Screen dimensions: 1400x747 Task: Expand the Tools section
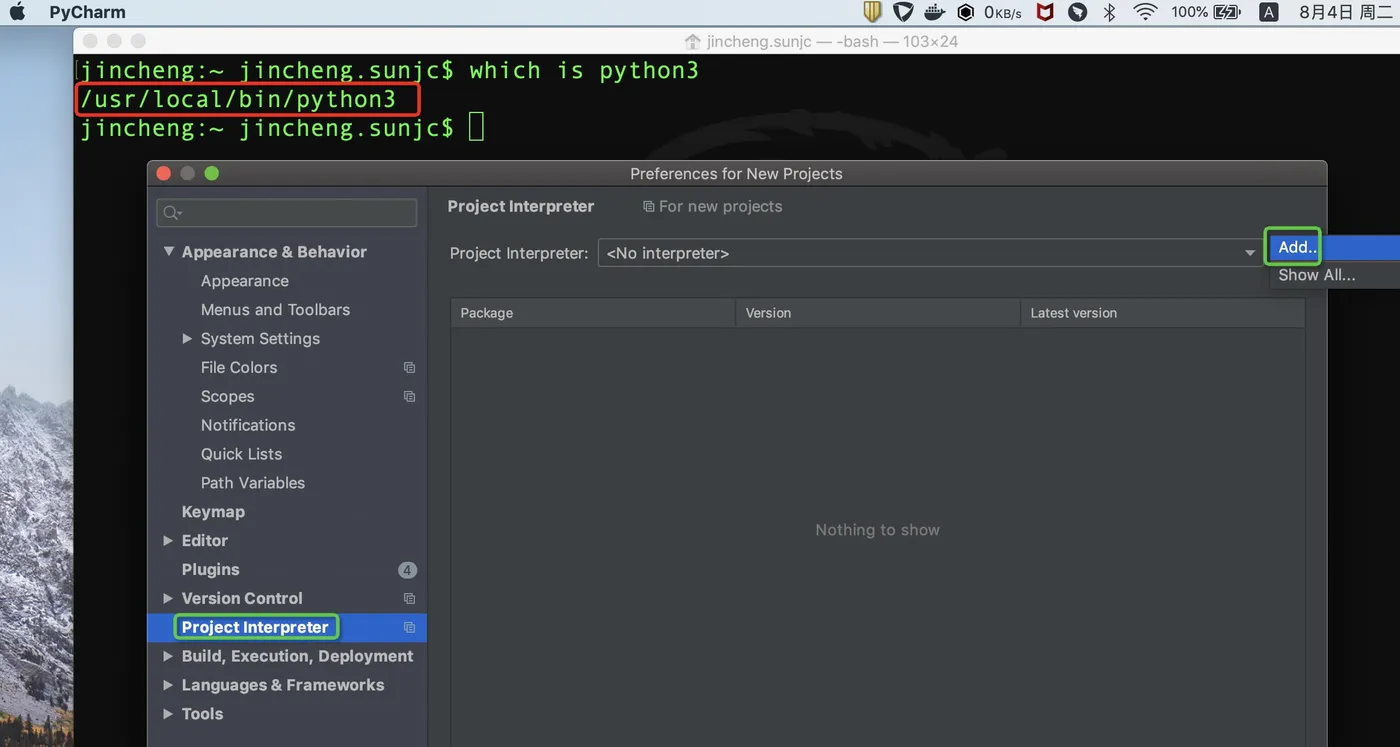coord(168,714)
